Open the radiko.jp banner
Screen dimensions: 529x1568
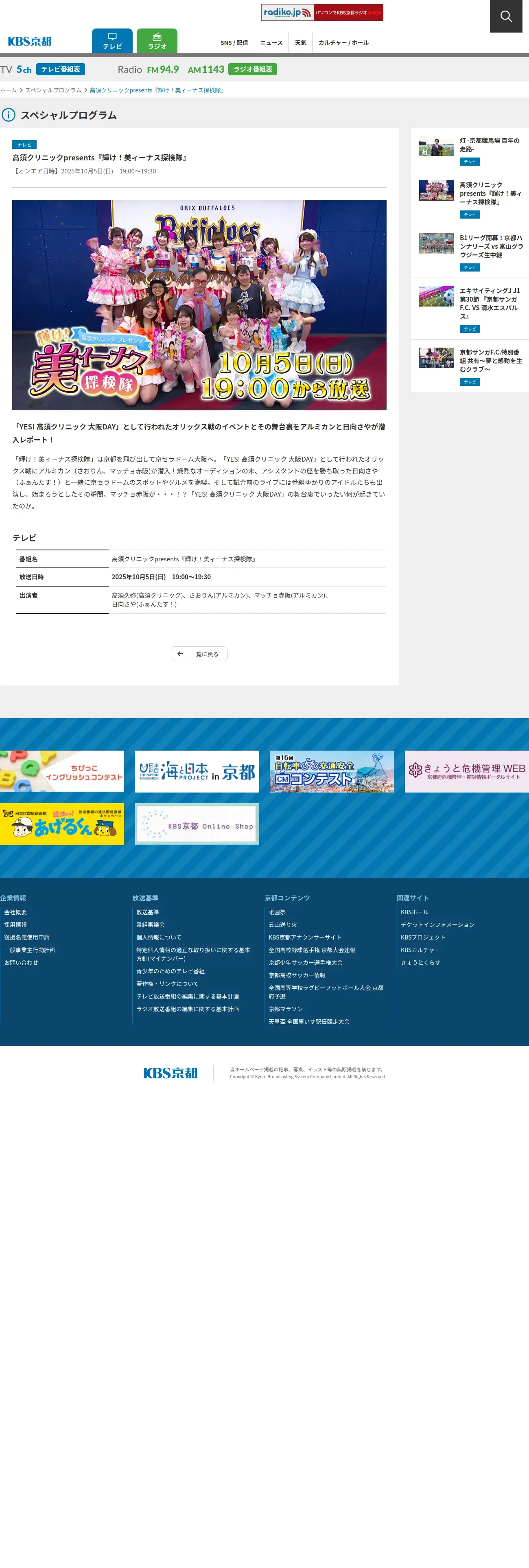click(x=322, y=12)
